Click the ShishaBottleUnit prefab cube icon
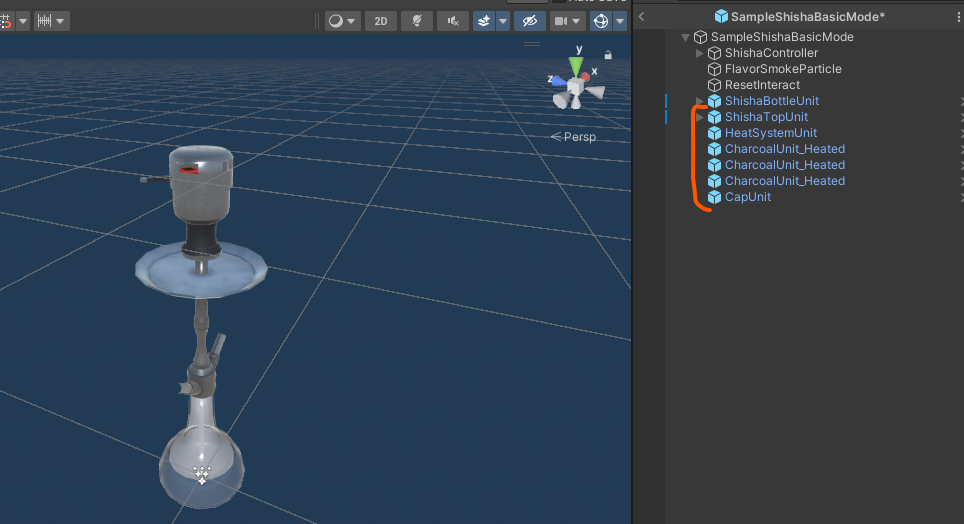The width and height of the screenshot is (964, 524). click(714, 101)
